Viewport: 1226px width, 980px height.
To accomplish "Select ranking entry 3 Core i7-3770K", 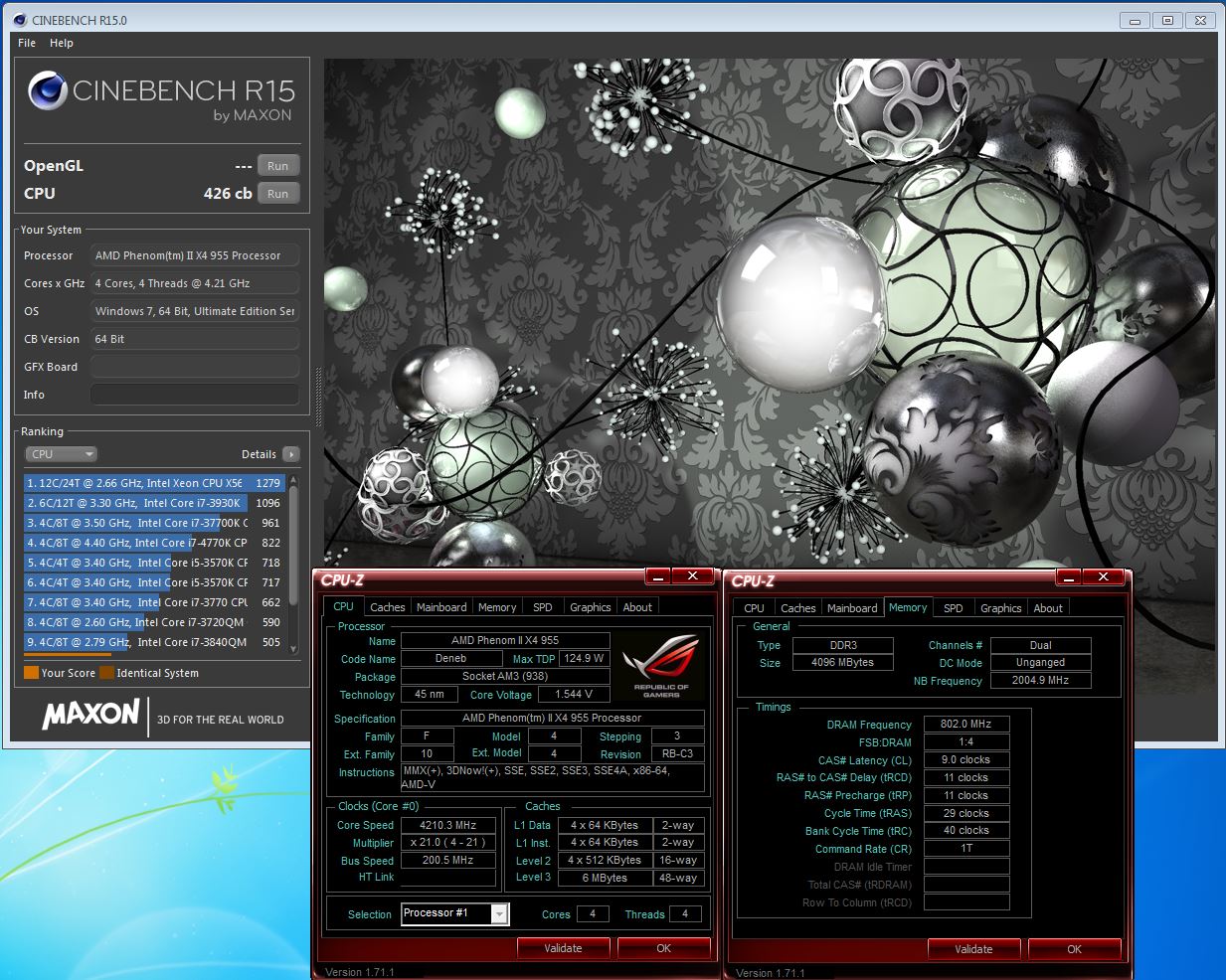I will [154, 523].
